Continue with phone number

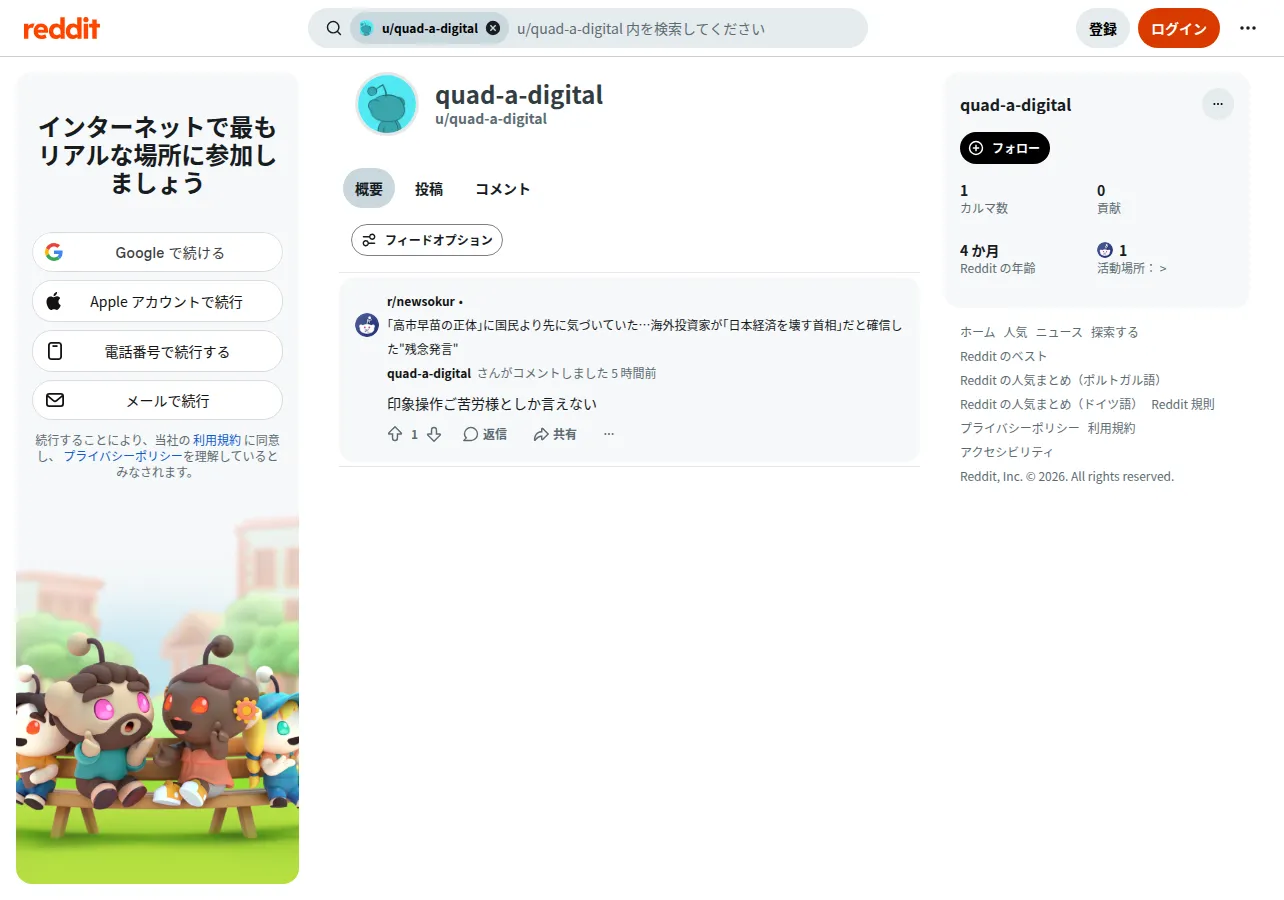pyautogui.click(x=157, y=351)
